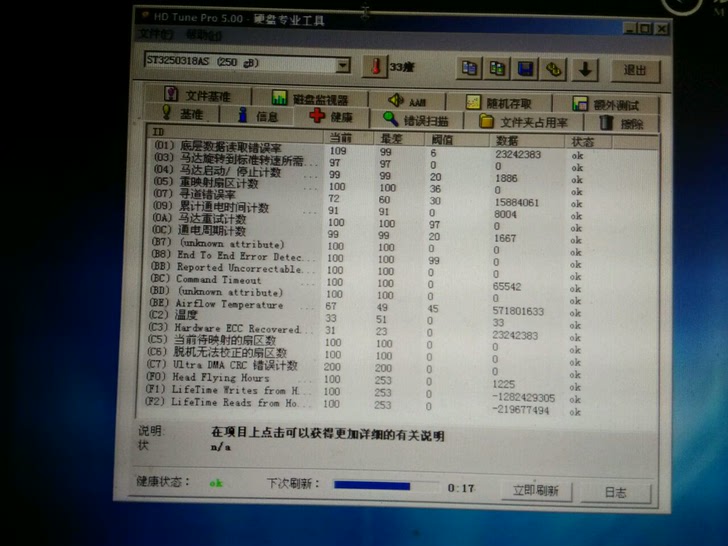Click the 立即刷新 refresh button
This screenshot has width=728, height=546.
click(x=536, y=490)
